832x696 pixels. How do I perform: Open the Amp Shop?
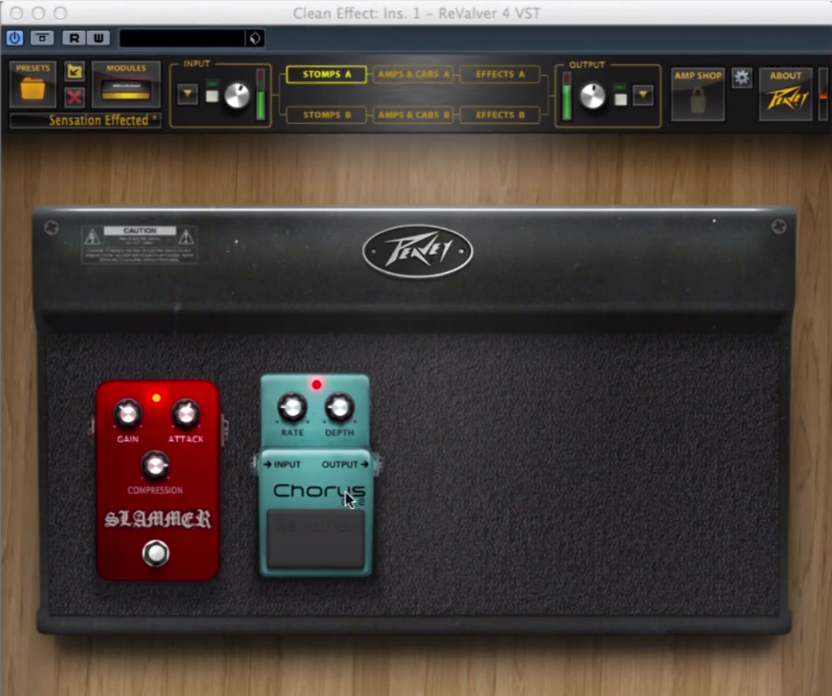[698, 94]
